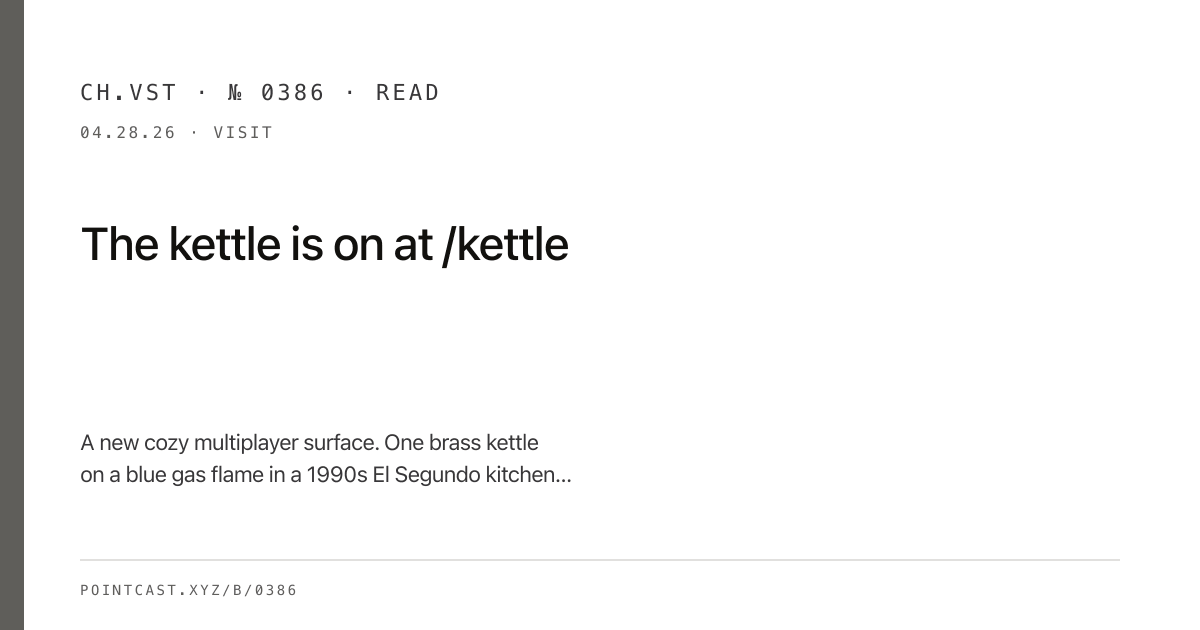Viewport: 1200px width, 630px height.
Task: Open the POINTCAST.XYZ/B/0386 footer URL
Action: click(x=189, y=590)
